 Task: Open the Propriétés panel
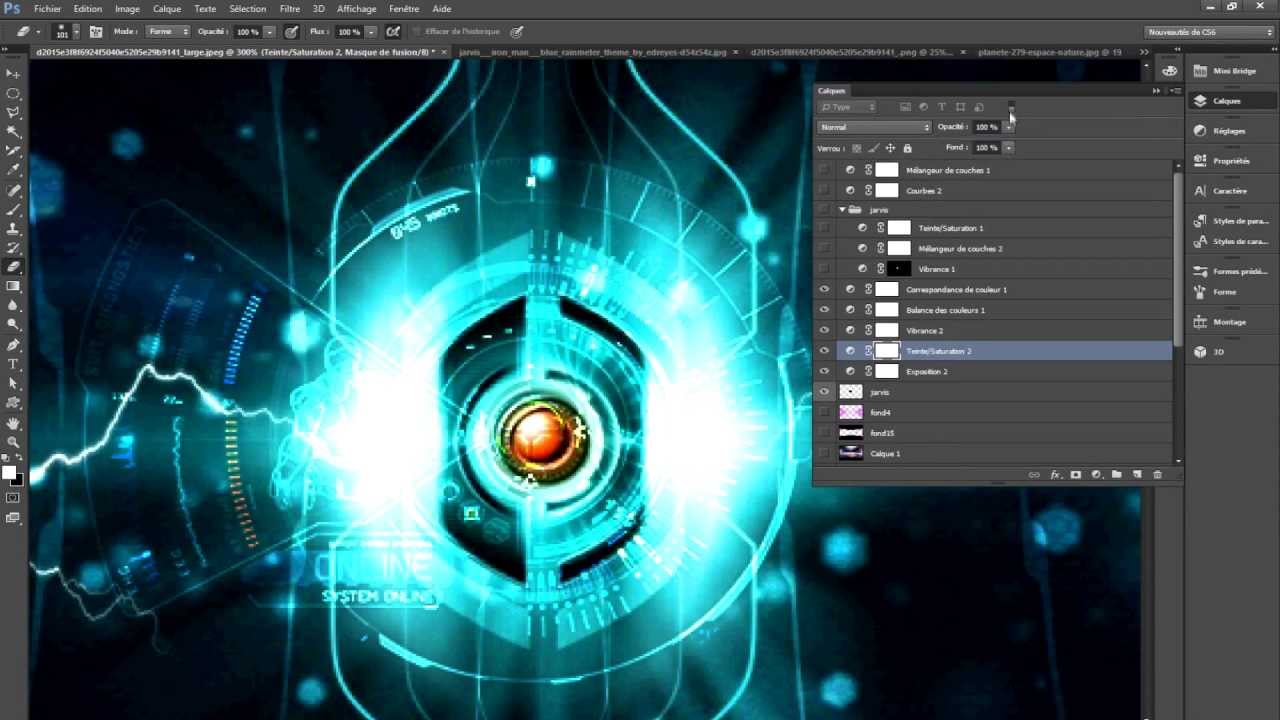point(1231,161)
